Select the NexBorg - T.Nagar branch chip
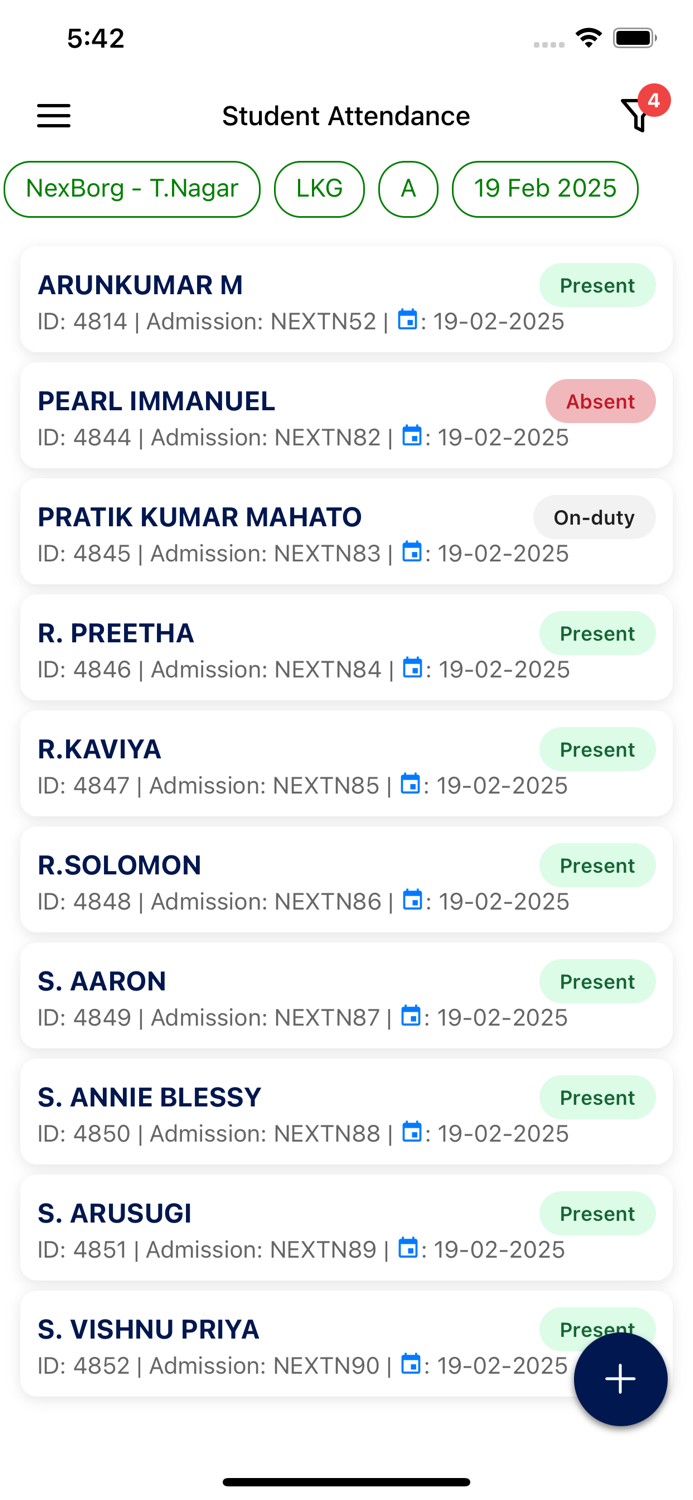The image size is (693, 1500). (x=132, y=188)
